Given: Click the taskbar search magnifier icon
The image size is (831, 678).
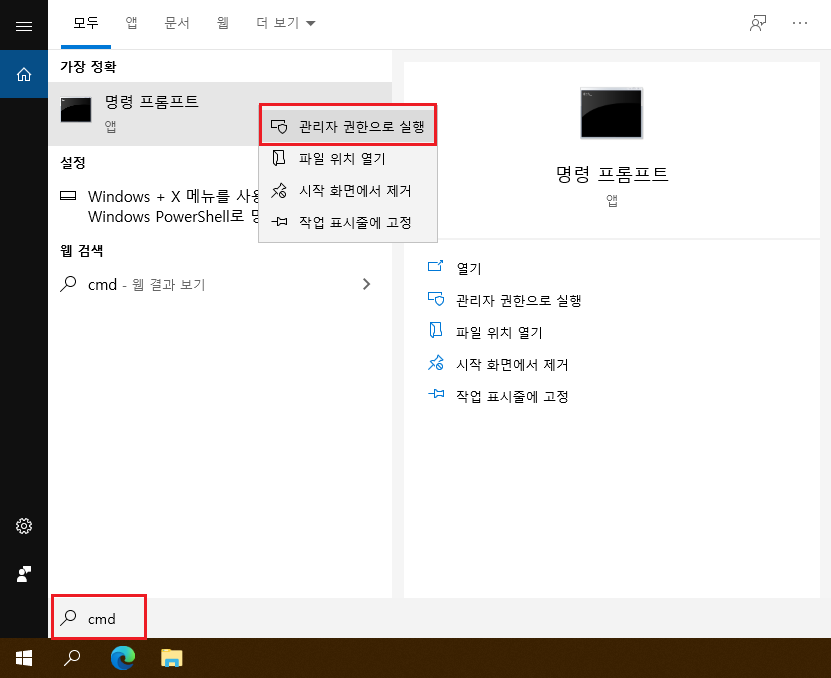Looking at the screenshot, I should (72, 658).
